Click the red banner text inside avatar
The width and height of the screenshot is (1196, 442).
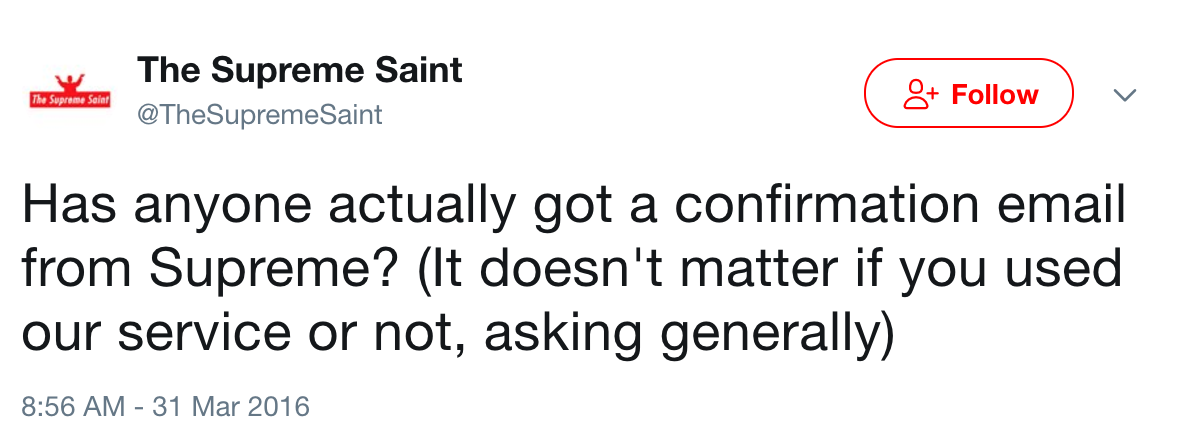point(69,101)
